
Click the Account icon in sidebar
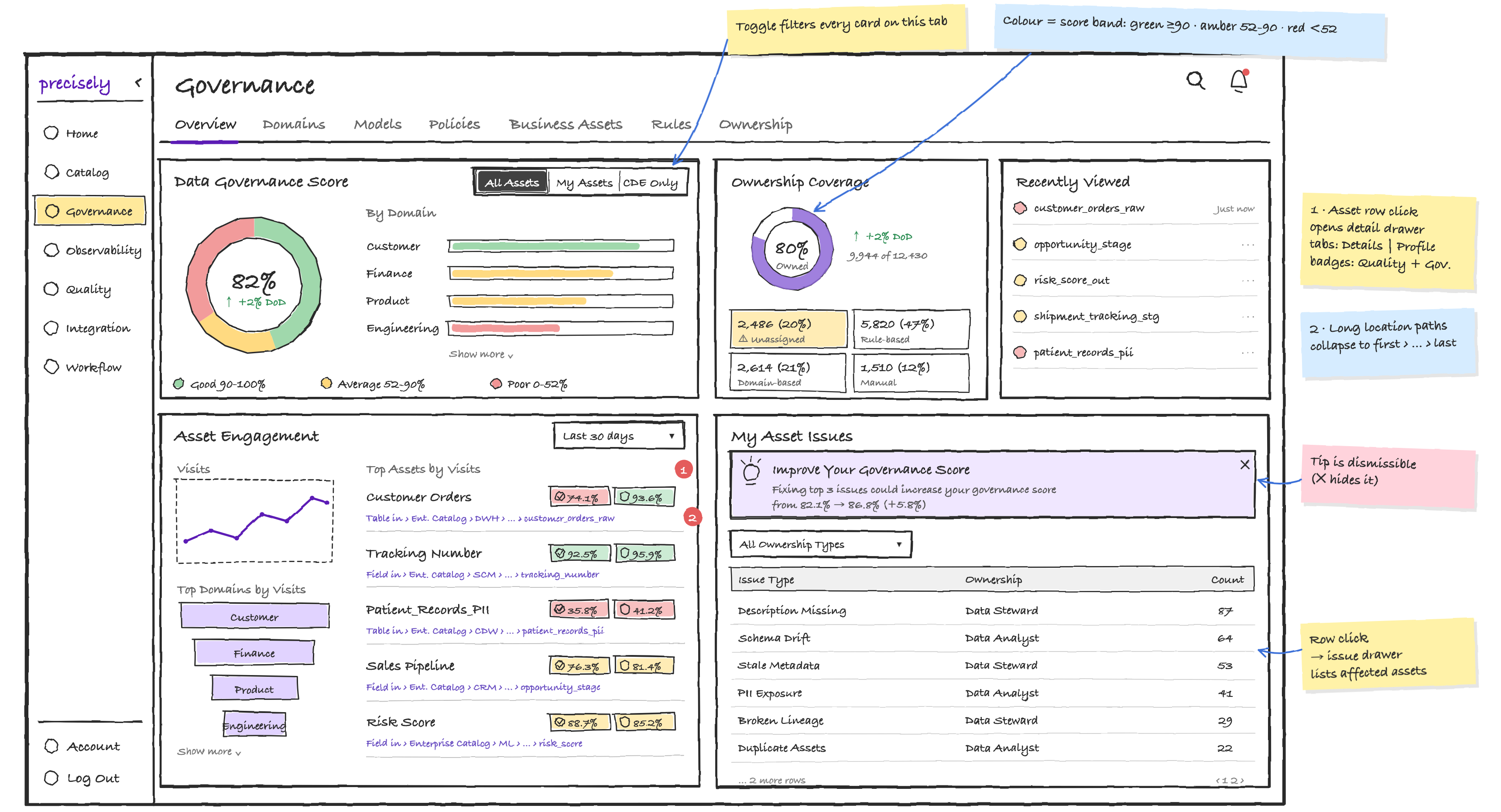coord(51,746)
